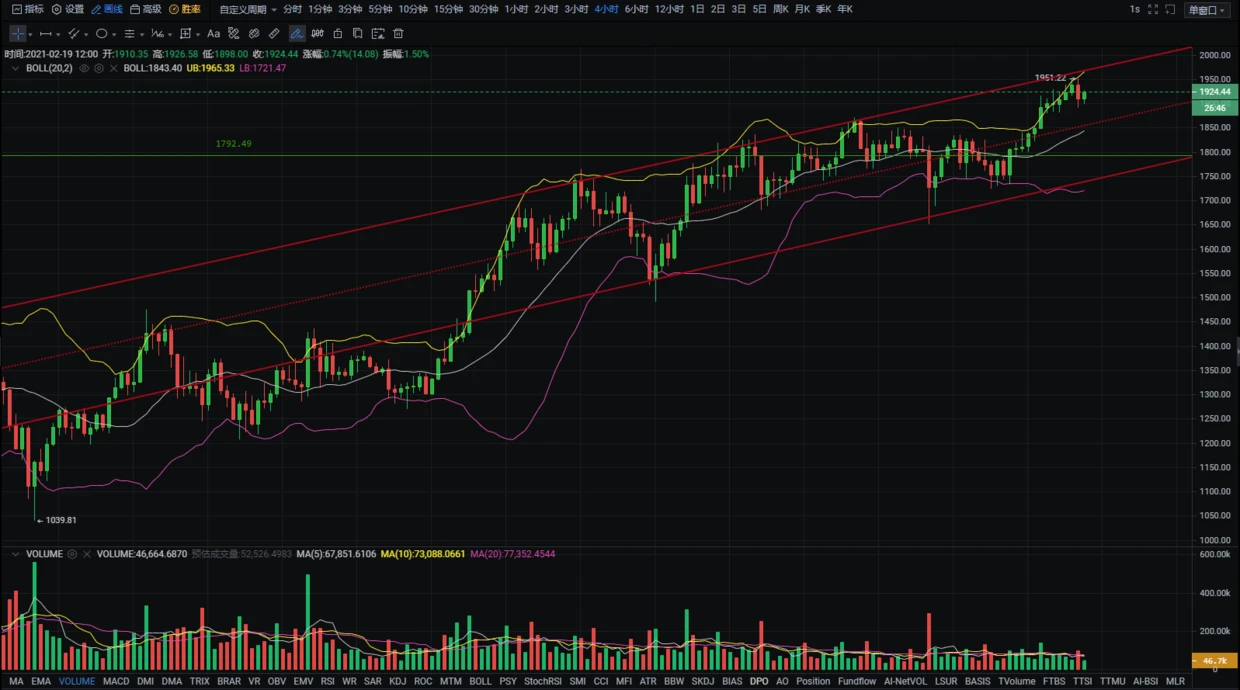Open channel tool dropdown arrow
Viewport: 1240px width, 690px height.
tap(86, 34)
